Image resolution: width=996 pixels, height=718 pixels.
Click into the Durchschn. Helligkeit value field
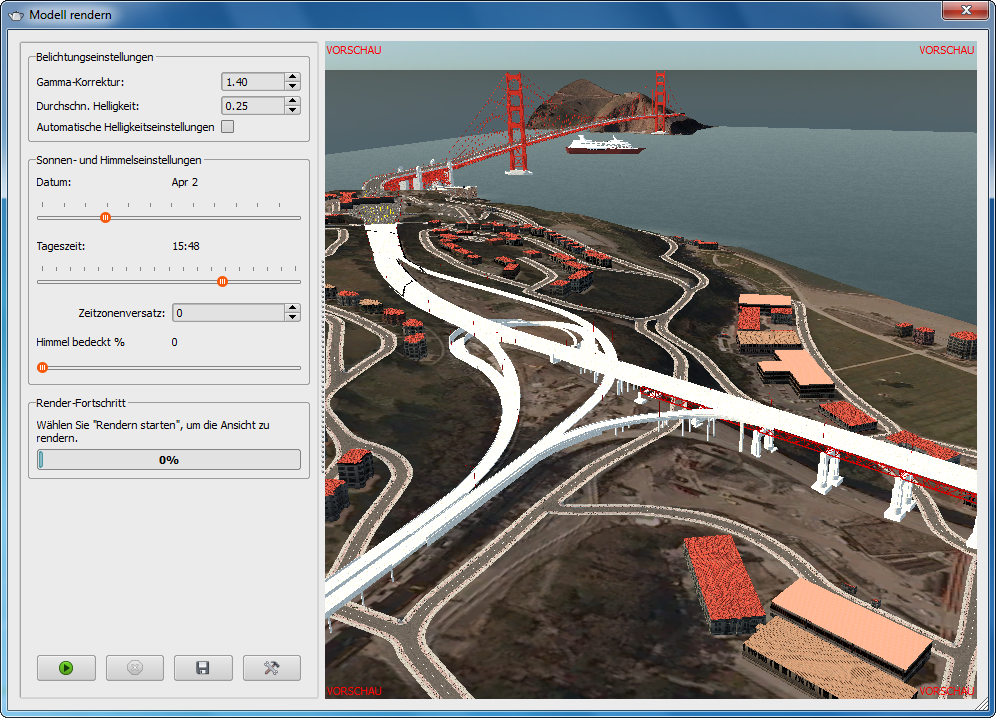pyautogui.click(x=252, y=105)
